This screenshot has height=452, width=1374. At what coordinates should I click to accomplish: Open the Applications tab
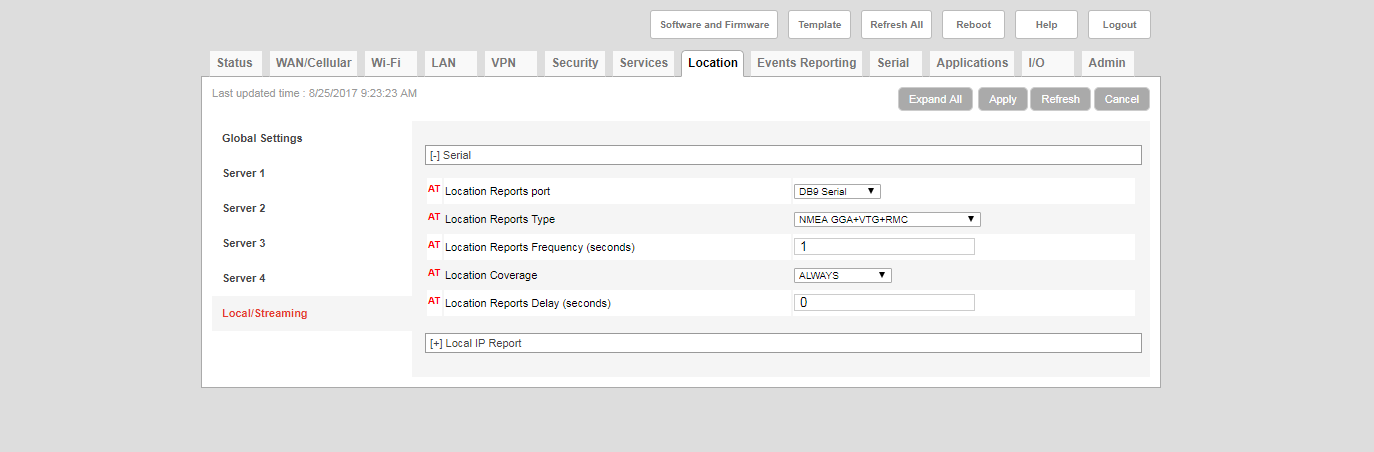point(972,63)
